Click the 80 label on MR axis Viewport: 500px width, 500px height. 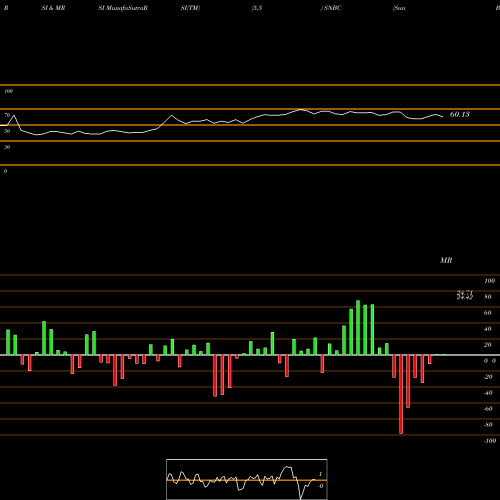click(488, 297)
